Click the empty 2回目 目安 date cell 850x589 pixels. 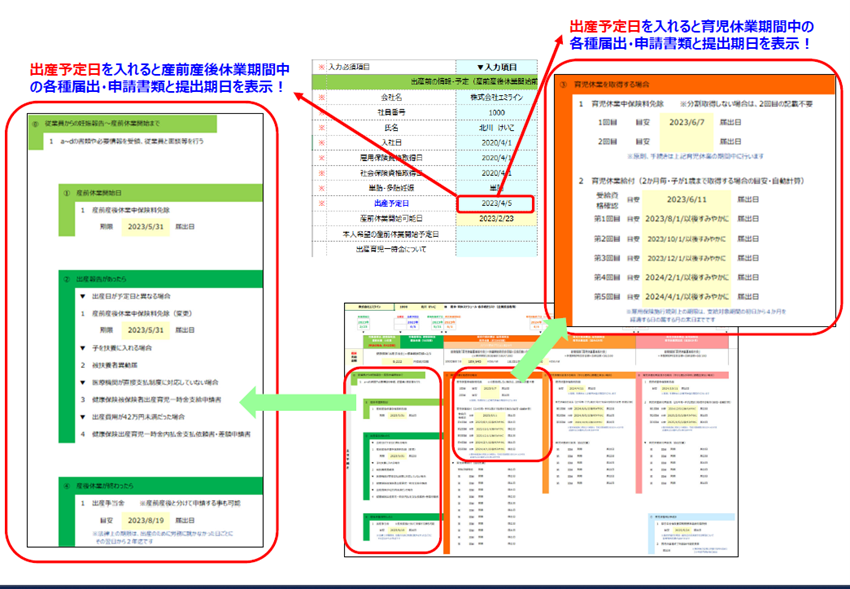[686, 141]
